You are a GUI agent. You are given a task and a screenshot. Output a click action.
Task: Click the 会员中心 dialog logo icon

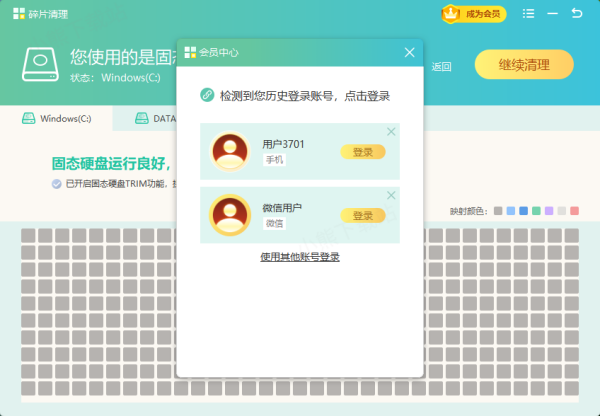pos(190,52)
